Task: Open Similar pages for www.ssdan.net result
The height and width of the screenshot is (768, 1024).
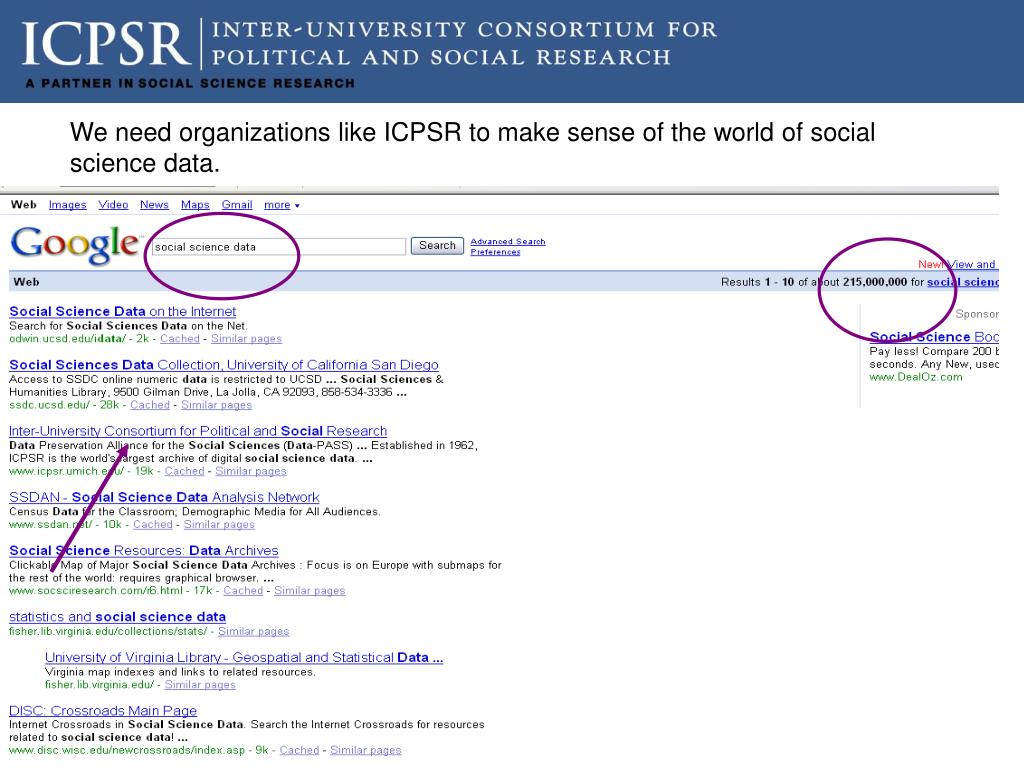Action: [219, 524]
